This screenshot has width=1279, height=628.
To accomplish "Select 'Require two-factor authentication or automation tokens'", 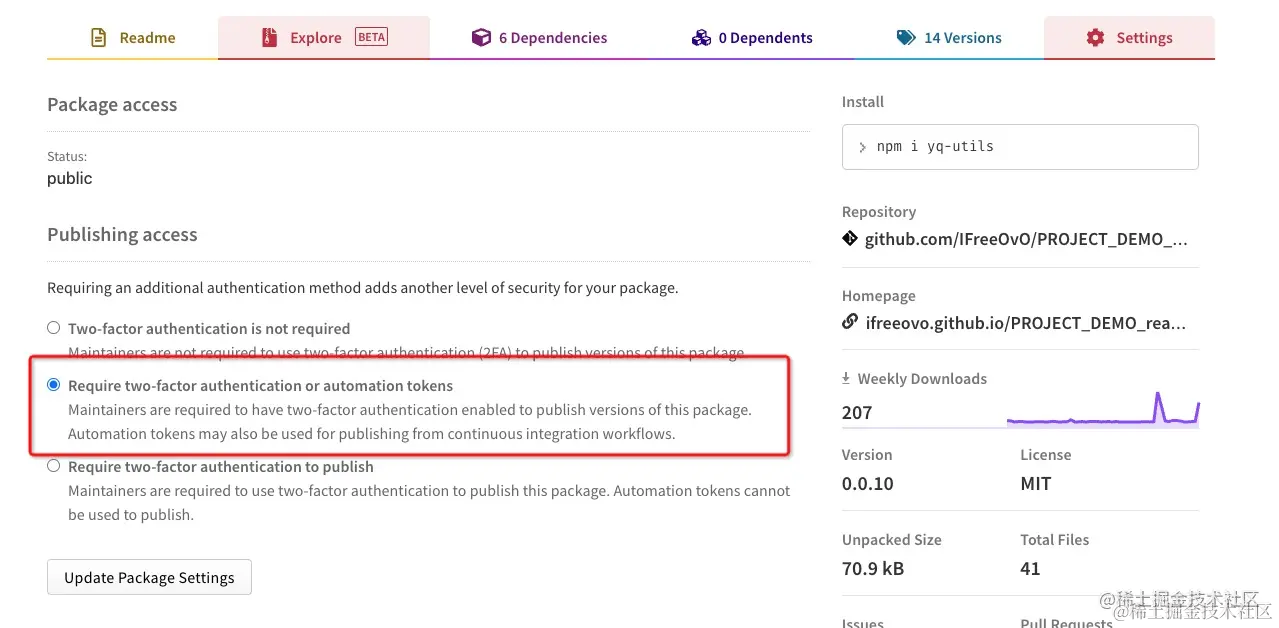I will (x=54, y=385).
